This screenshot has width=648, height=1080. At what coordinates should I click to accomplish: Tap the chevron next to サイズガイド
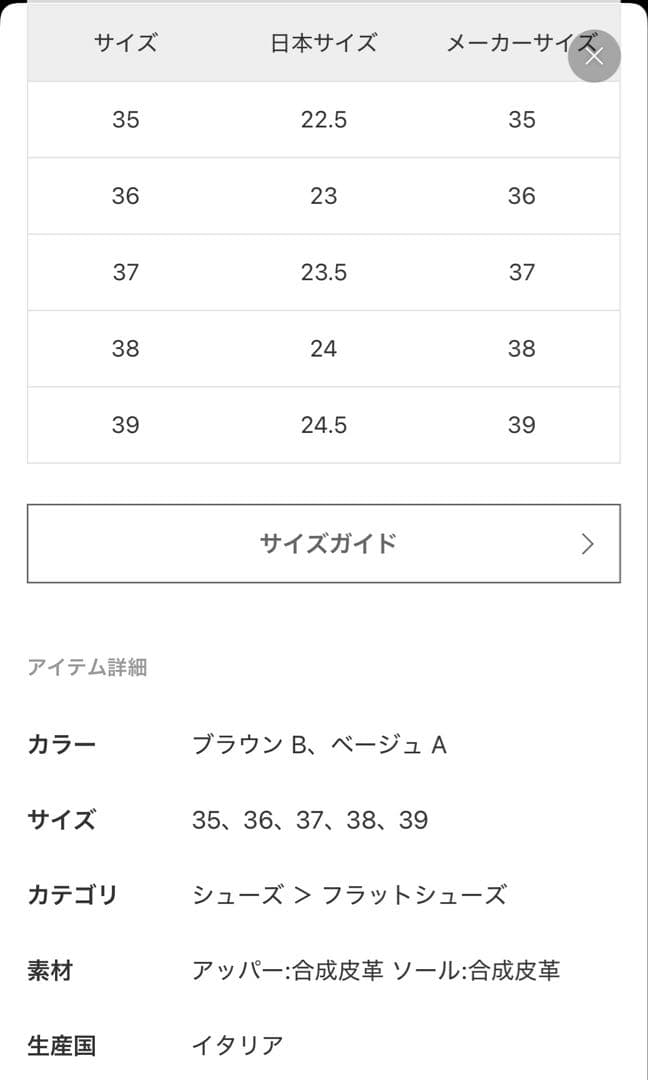(x=589, y=543)
